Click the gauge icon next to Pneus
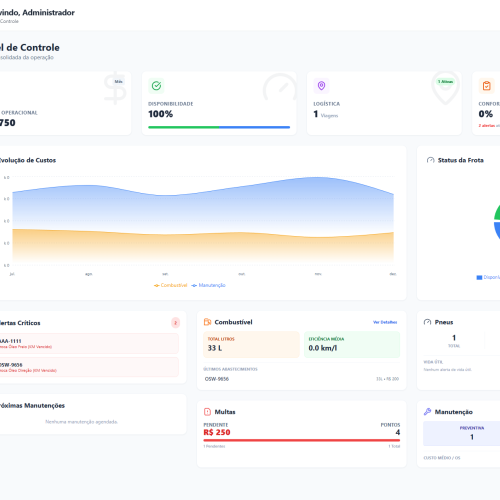The height and width of the screenshot is (500, 500). click(427, 322)
